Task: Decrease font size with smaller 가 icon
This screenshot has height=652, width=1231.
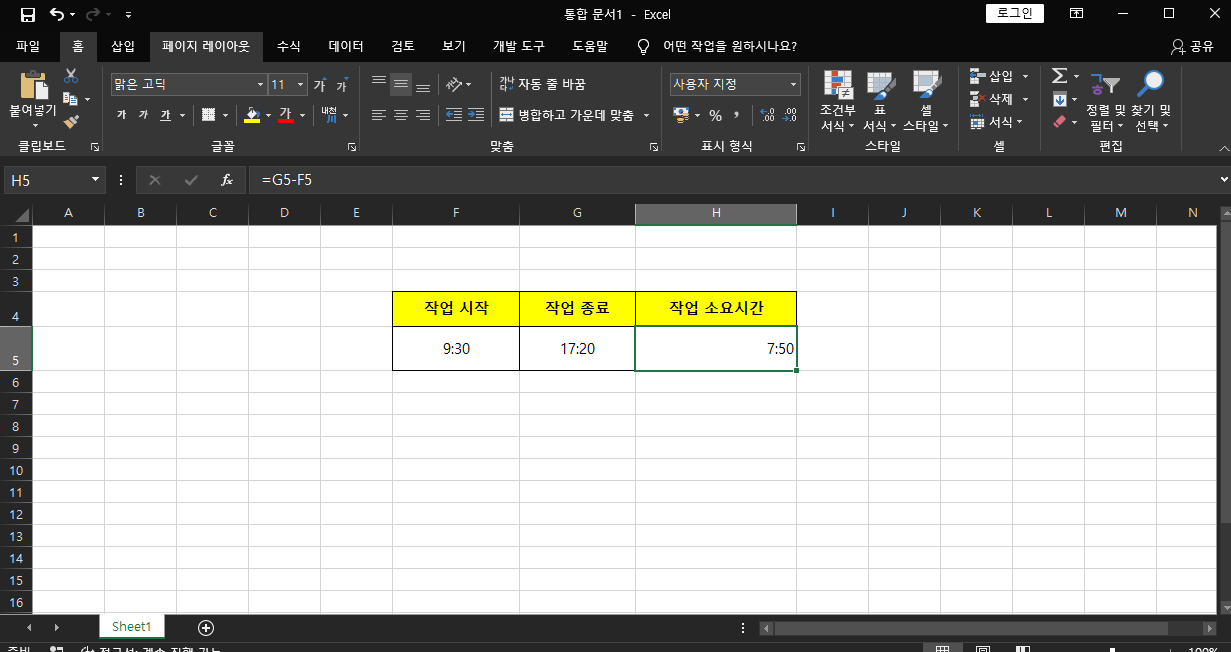Action: coord(342,85)
